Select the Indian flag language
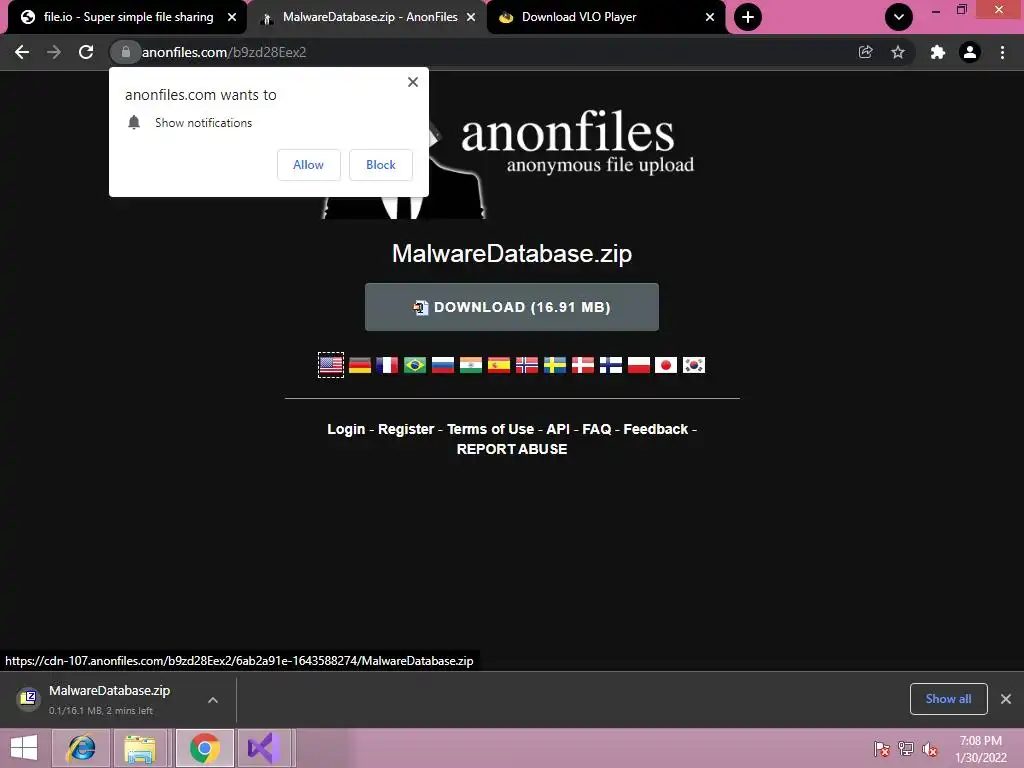The image size is (1024, 768). pos(471,364)
